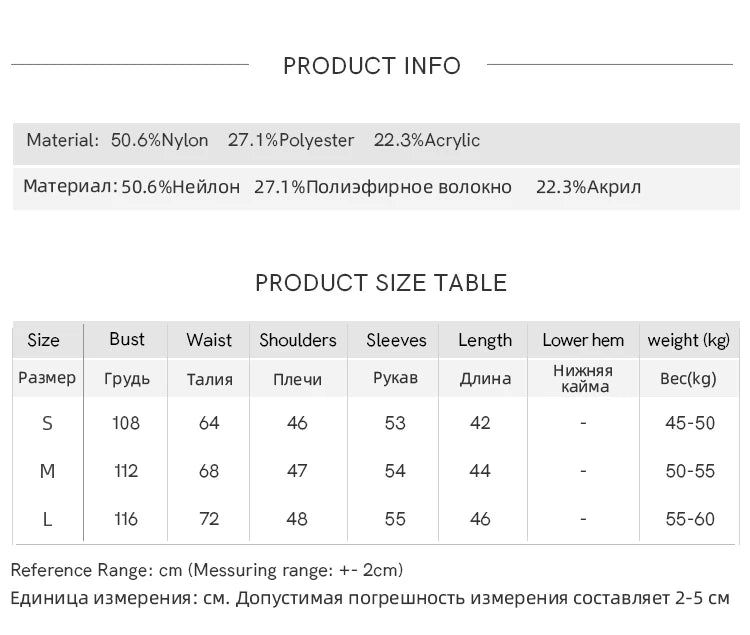The width and height of the screenshot is (750, 635).
Task: Select the 50.6%Nylon material text
Action: [x=159, y=140]
